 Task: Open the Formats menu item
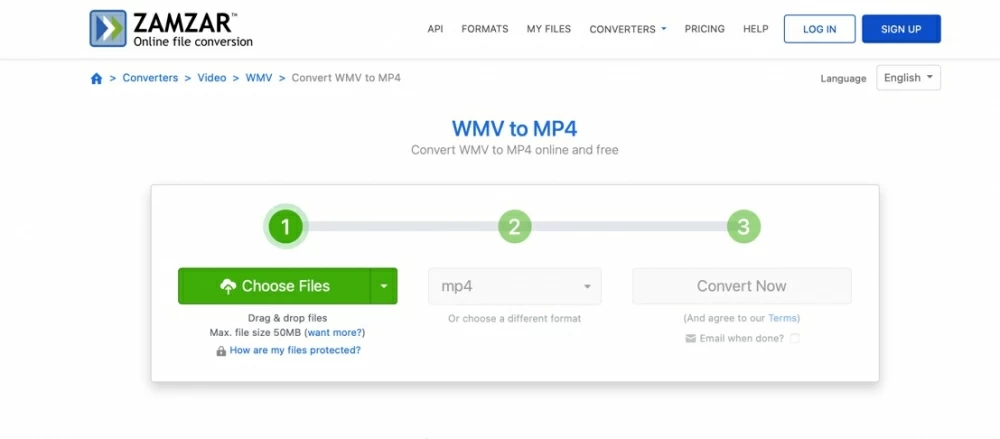click(x=485, y=29)
